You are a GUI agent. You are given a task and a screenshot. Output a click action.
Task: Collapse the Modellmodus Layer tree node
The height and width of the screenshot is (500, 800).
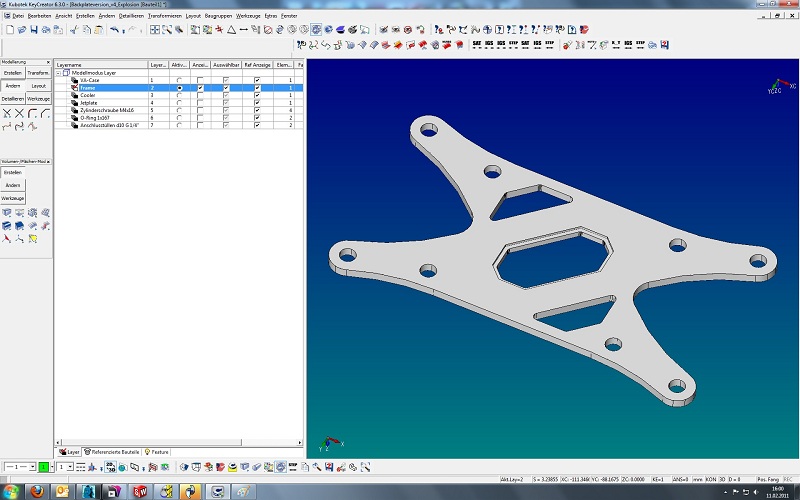tap(58, 73)
